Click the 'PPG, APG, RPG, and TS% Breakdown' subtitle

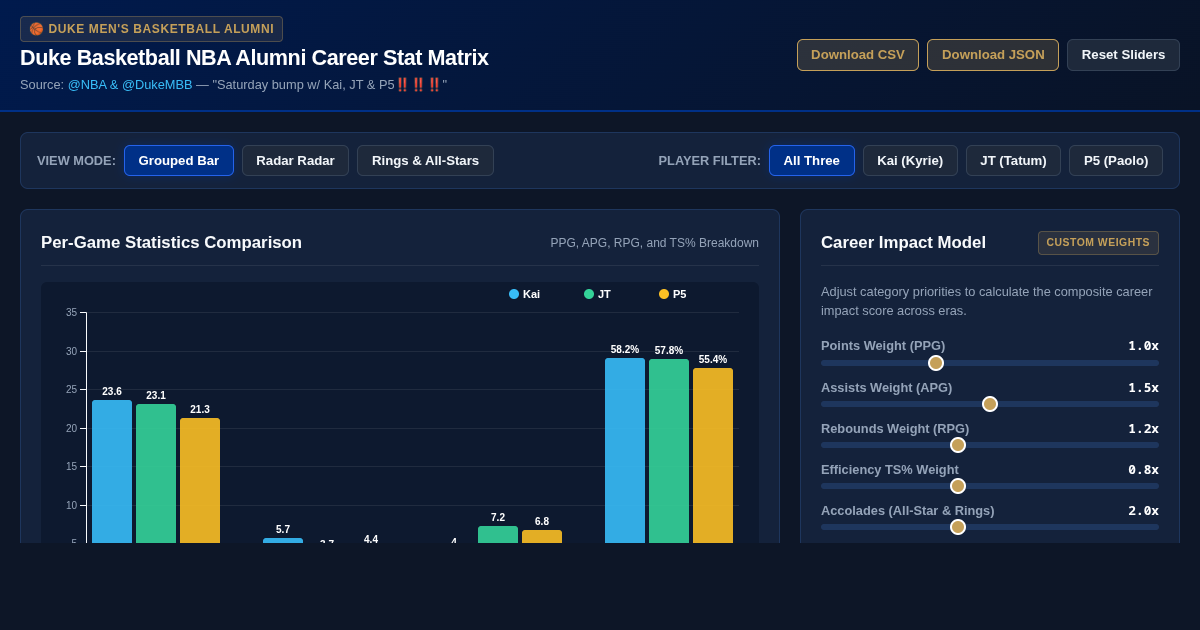point(654,243)
